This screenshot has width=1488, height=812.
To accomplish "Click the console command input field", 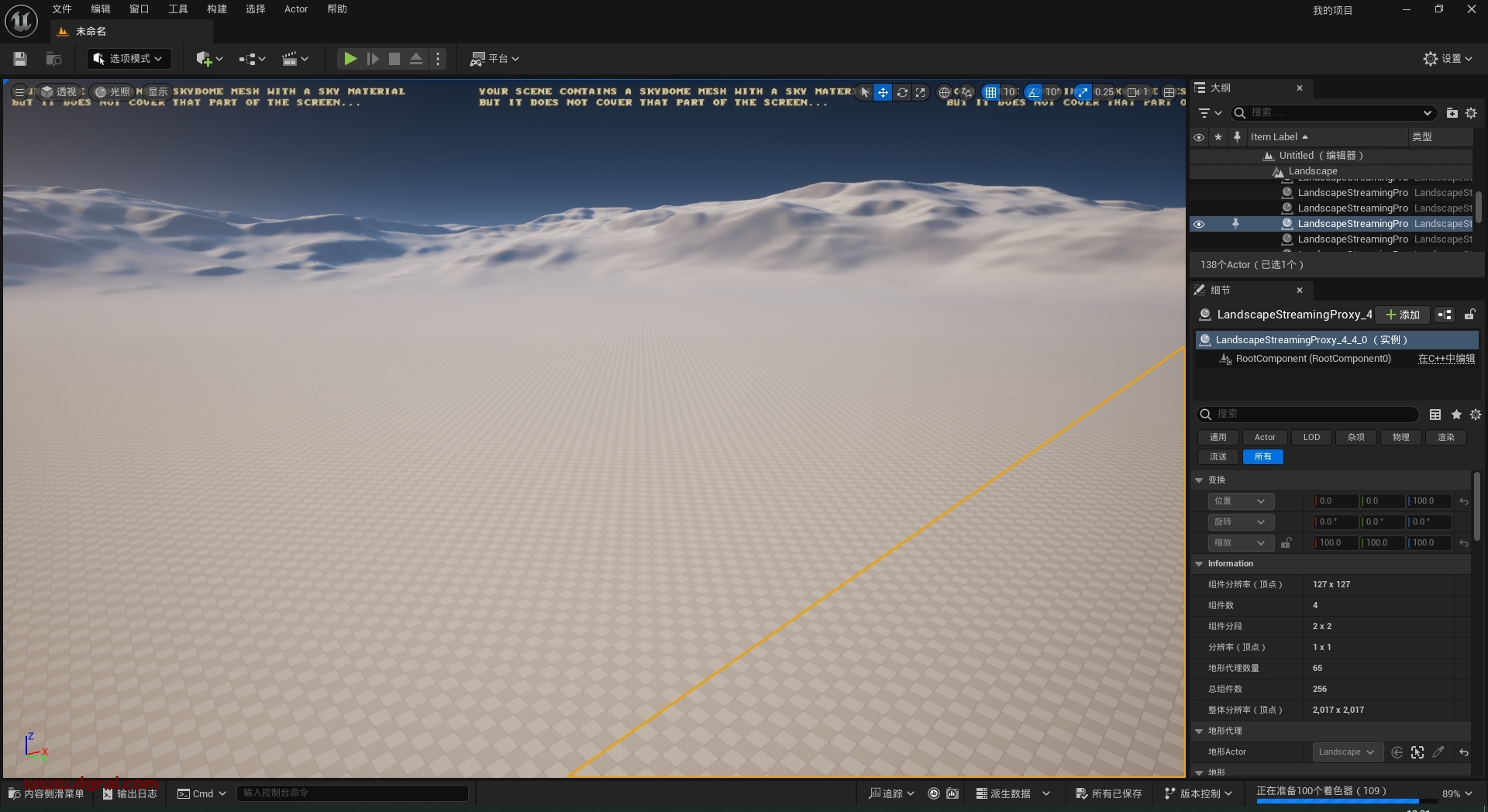I will pos(352,793).
